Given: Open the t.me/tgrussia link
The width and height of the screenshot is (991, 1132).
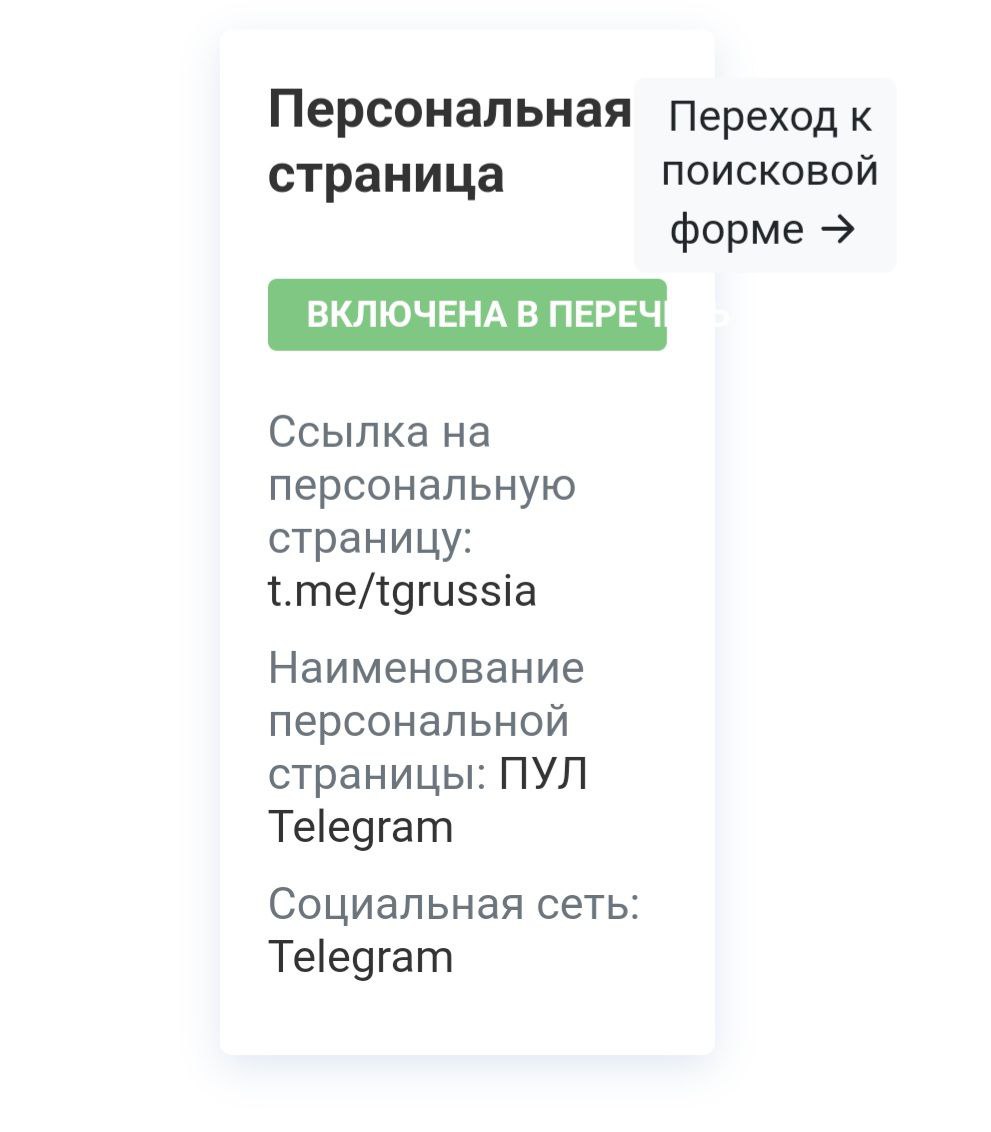Looking at the screenshot, I should click(402, 591).
